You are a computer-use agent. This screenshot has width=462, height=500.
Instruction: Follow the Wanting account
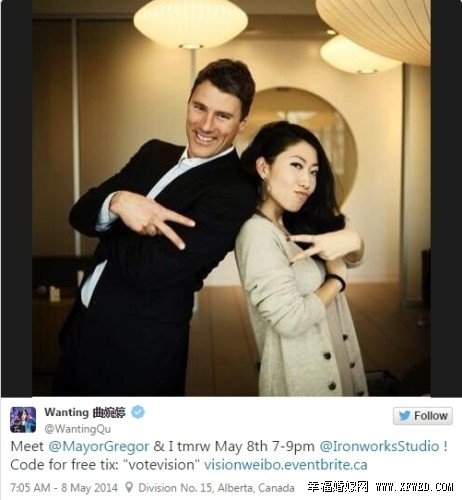click(x=423, y=416)
